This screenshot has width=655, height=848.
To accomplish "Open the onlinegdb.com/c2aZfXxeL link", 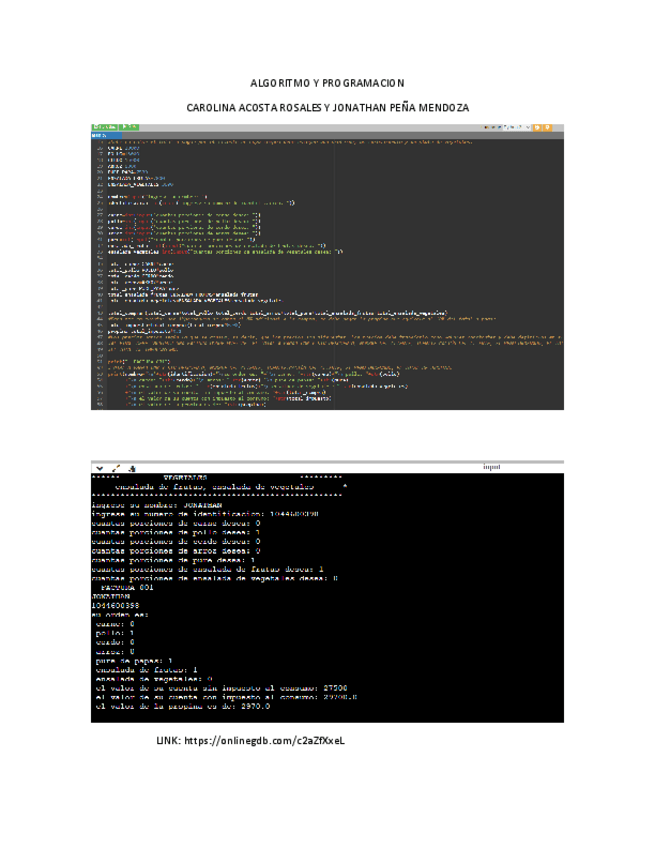I will tap(264, 740).
